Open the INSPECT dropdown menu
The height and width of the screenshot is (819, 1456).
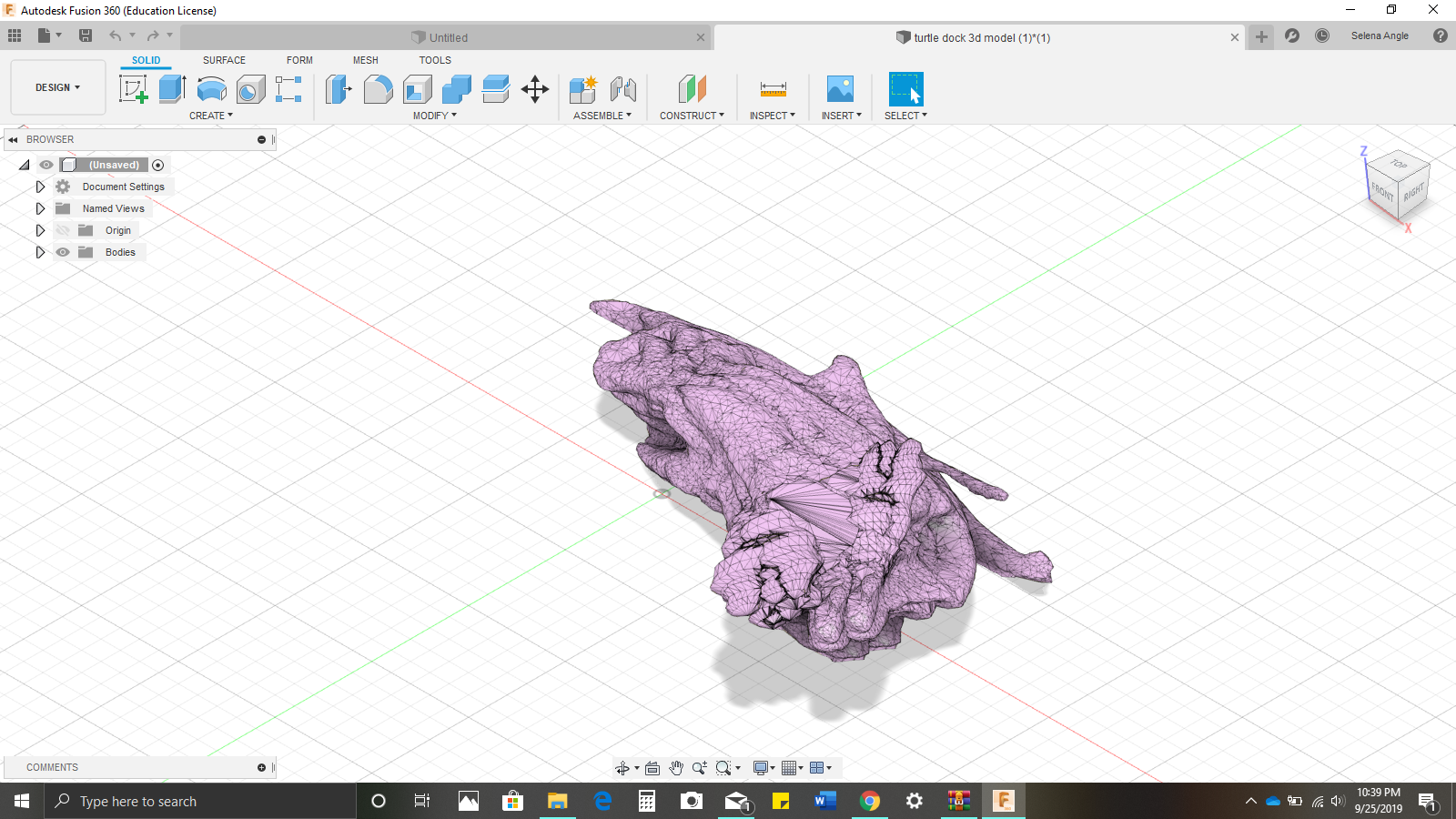point(773,116)
